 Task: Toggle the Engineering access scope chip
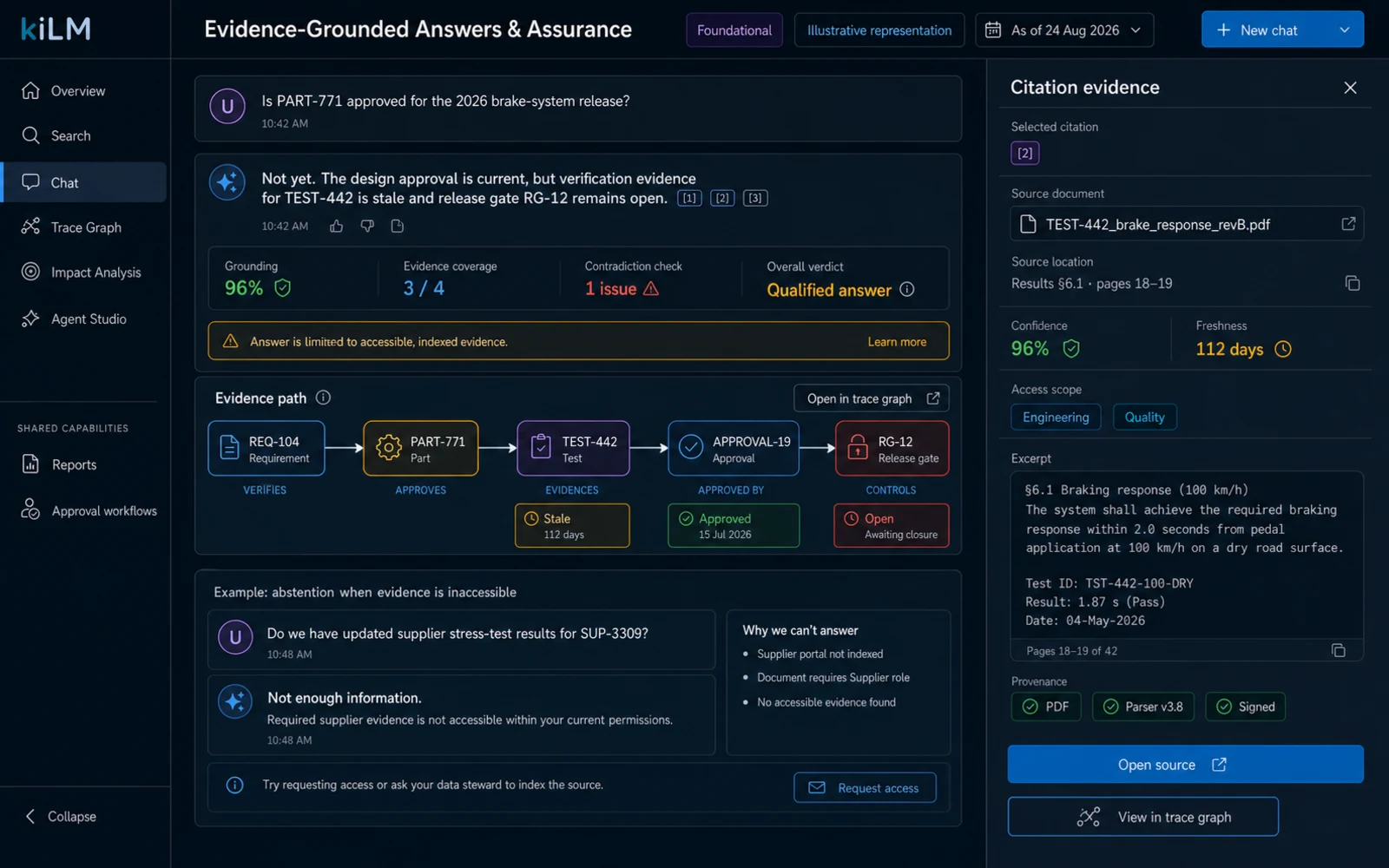tap(1056, 417)
